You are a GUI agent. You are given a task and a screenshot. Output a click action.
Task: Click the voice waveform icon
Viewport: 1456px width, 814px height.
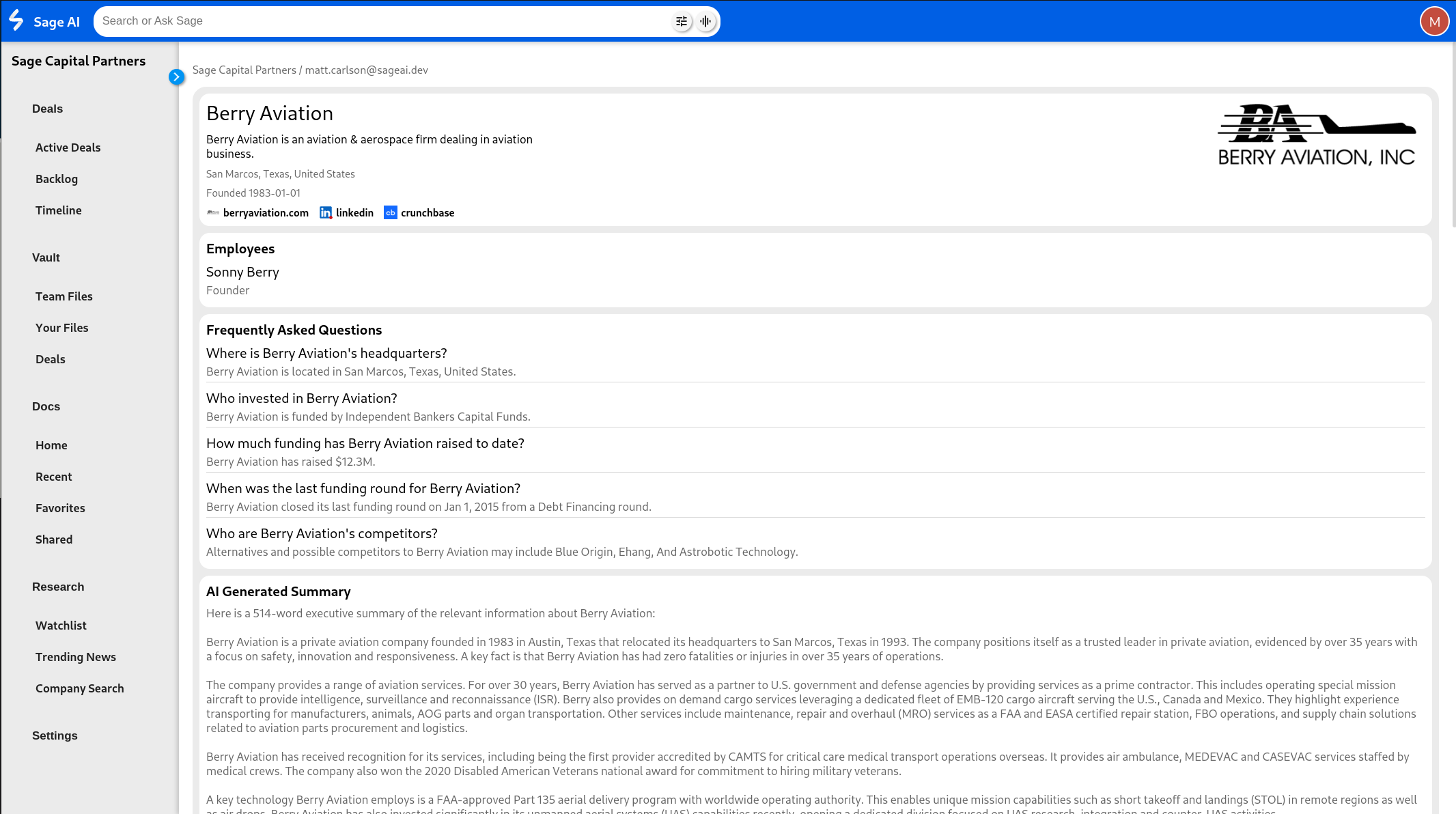[x=705, y=21]
